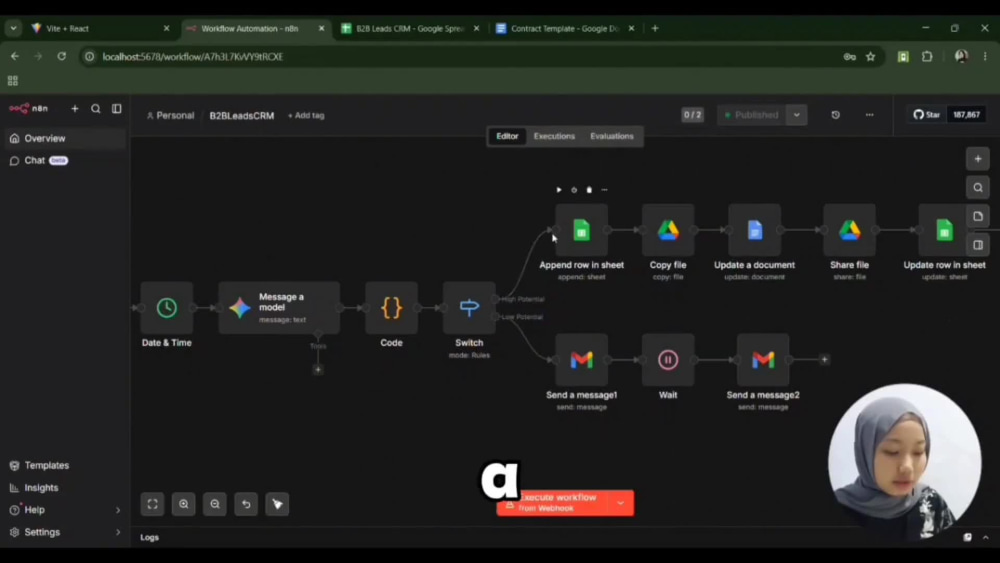This screenshot has height=563, width=1000.
Task: Click the Published status button
Action: tap(752, 115)
